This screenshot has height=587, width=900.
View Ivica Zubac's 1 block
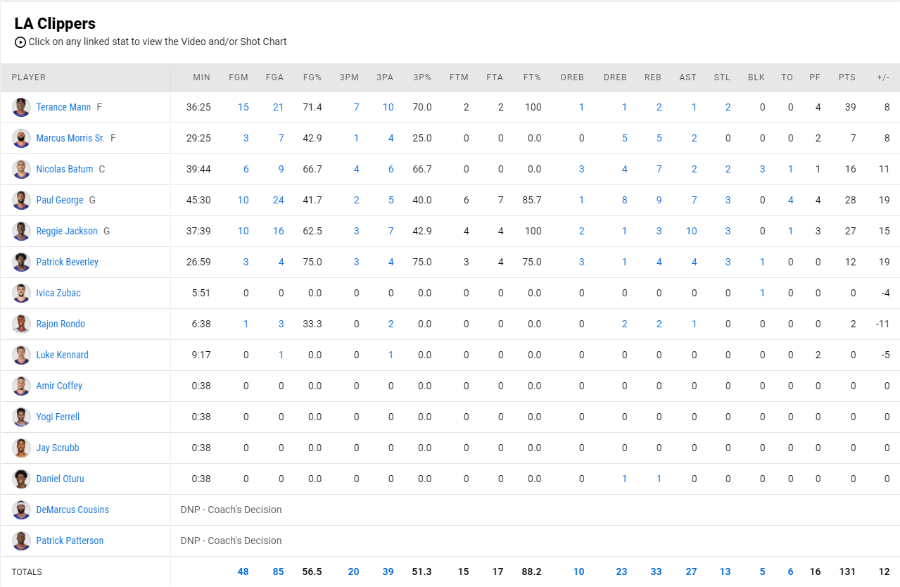tap(762, 293)
